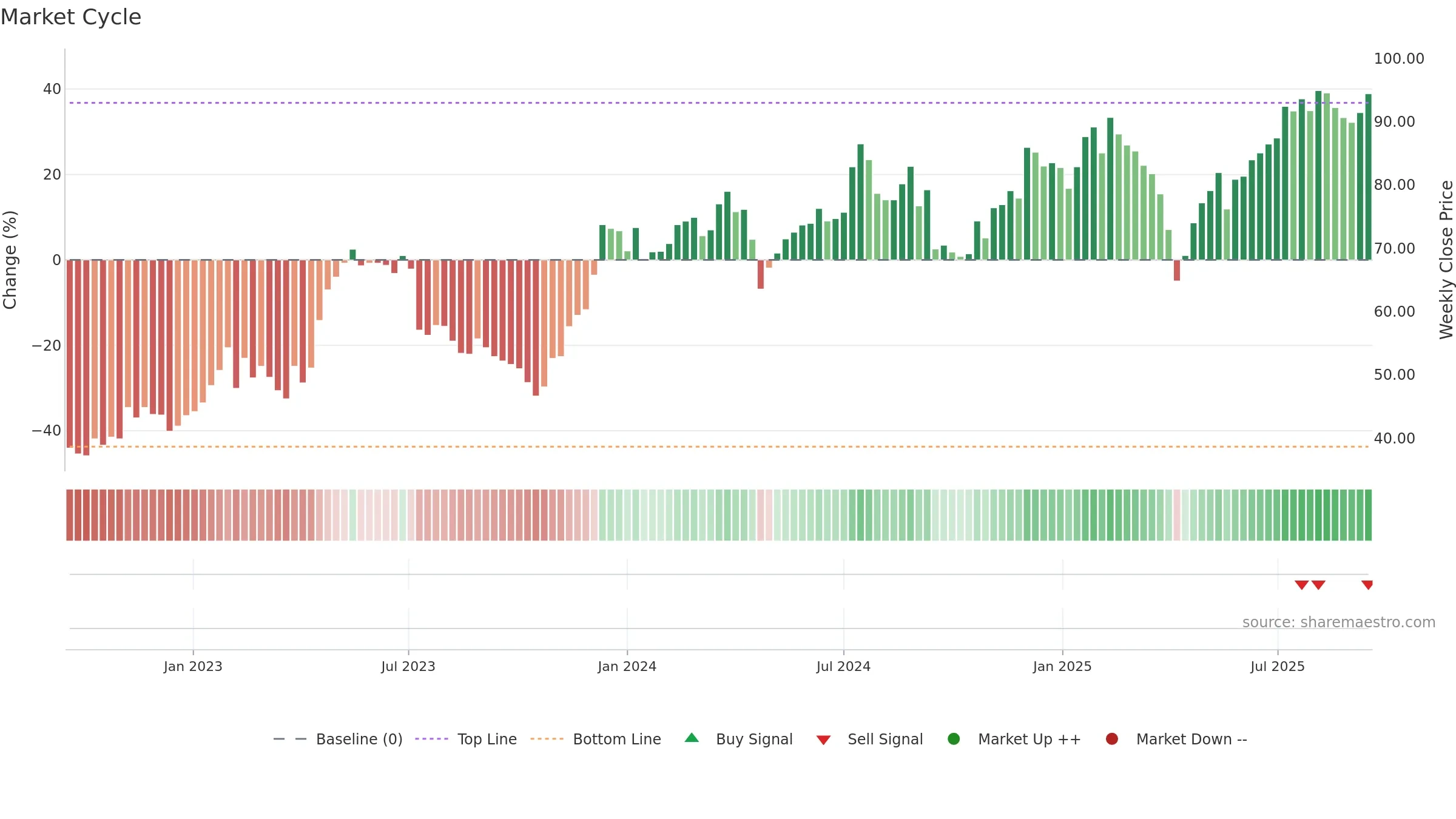This screenshot has height=819, width=1456.
Task: Click the 40 tick on Change axis
Action: 52,89
